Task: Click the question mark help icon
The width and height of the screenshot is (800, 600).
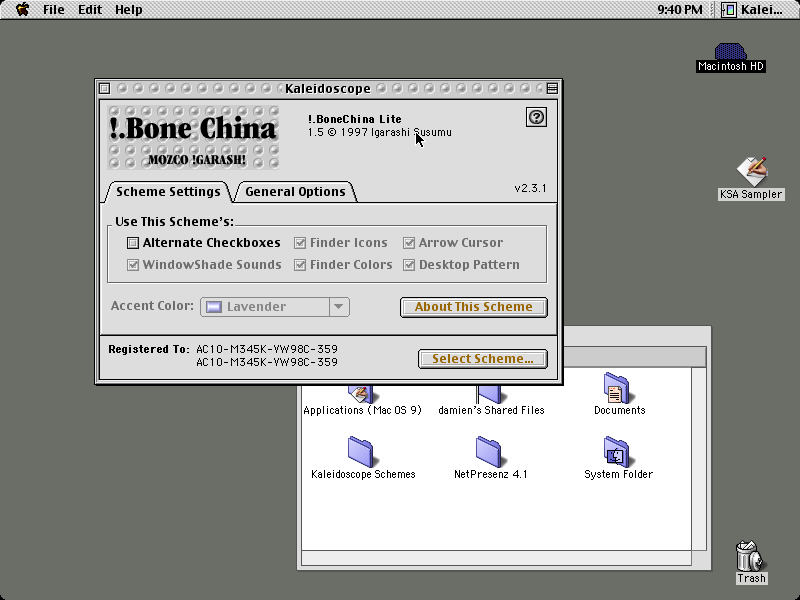Action: click(536, 117)
